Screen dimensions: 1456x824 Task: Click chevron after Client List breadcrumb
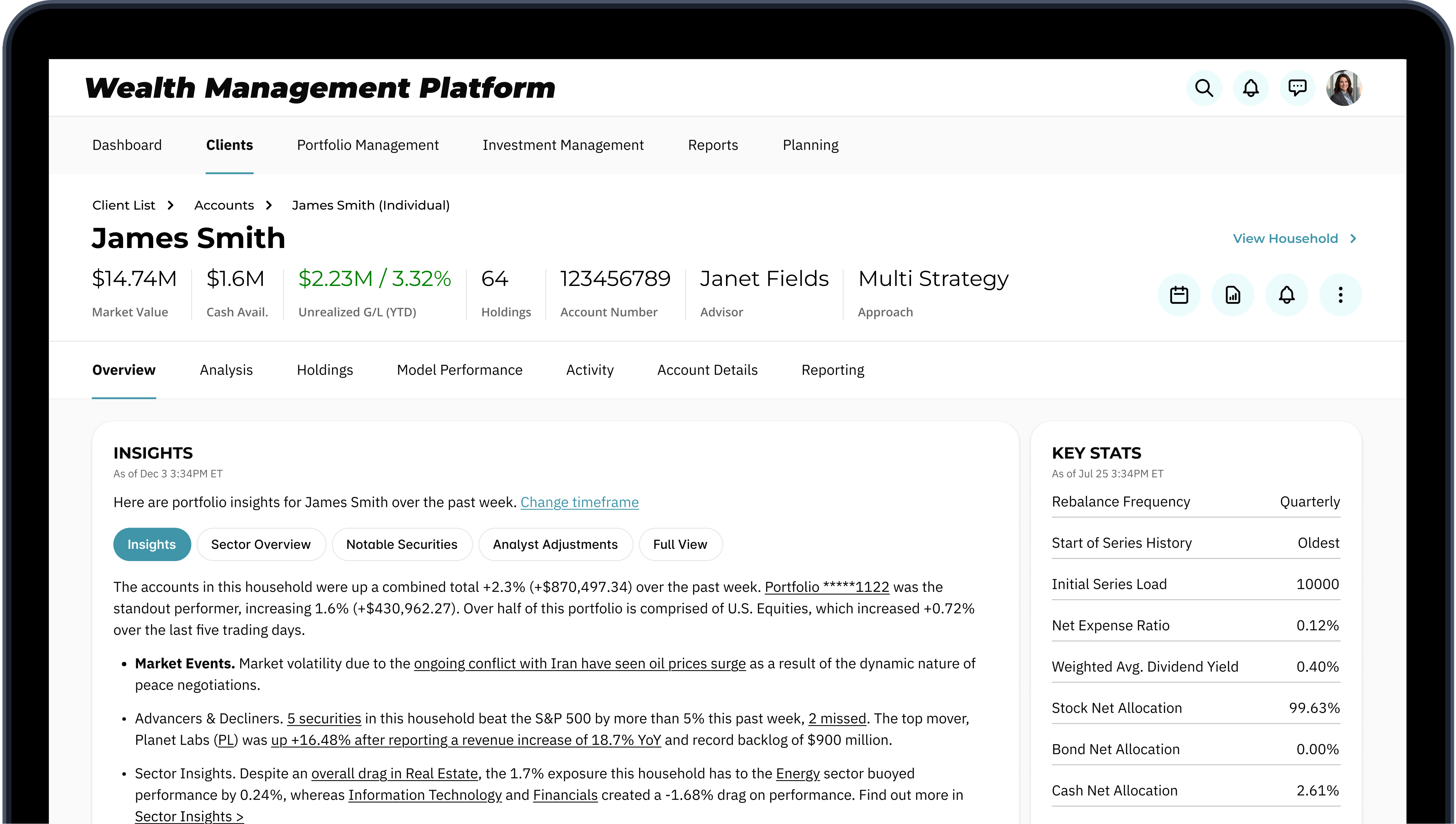pyautogui.click(x=170, y=205)
